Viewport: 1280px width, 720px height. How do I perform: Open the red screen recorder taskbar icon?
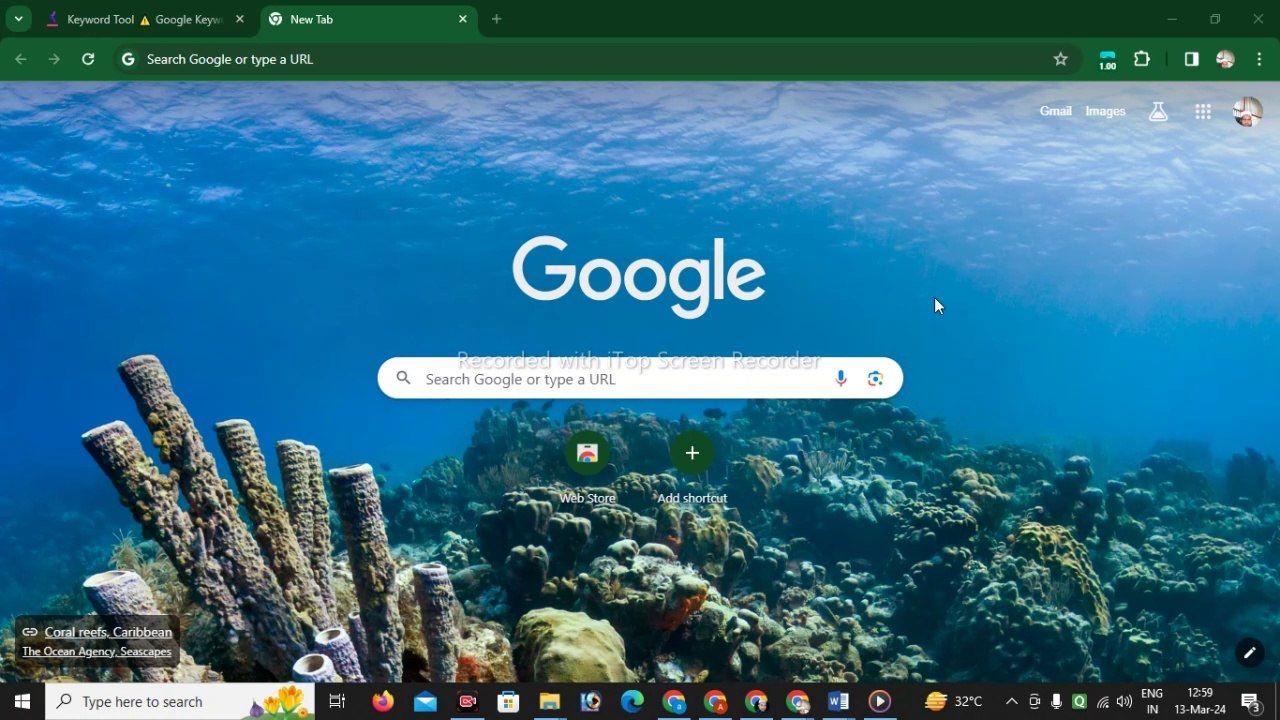coord(467,701)
